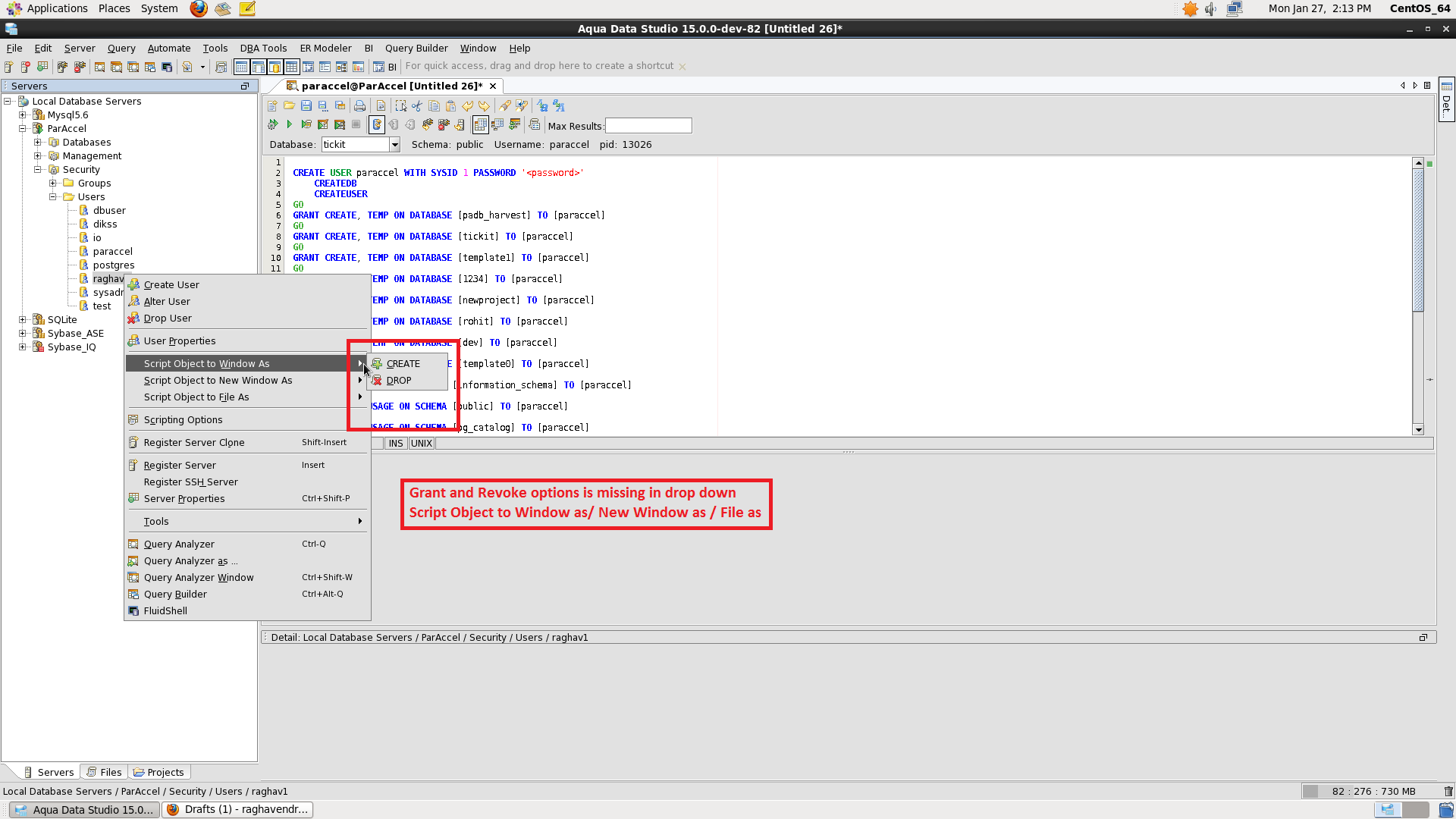1456x819 pixels.
Task: Open the Applications panel menu
Action: tap(48, 8)
